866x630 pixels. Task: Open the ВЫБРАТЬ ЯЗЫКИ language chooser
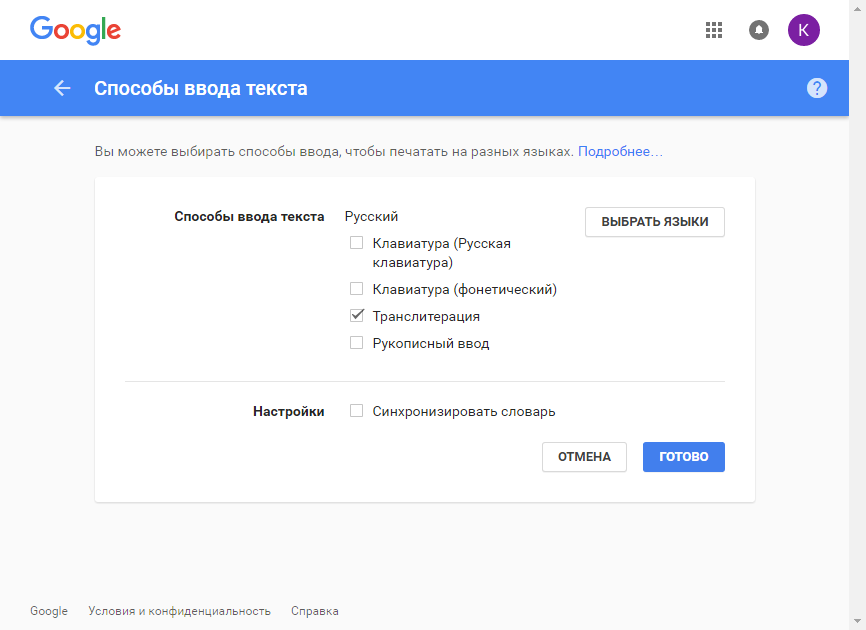(654, 222)
